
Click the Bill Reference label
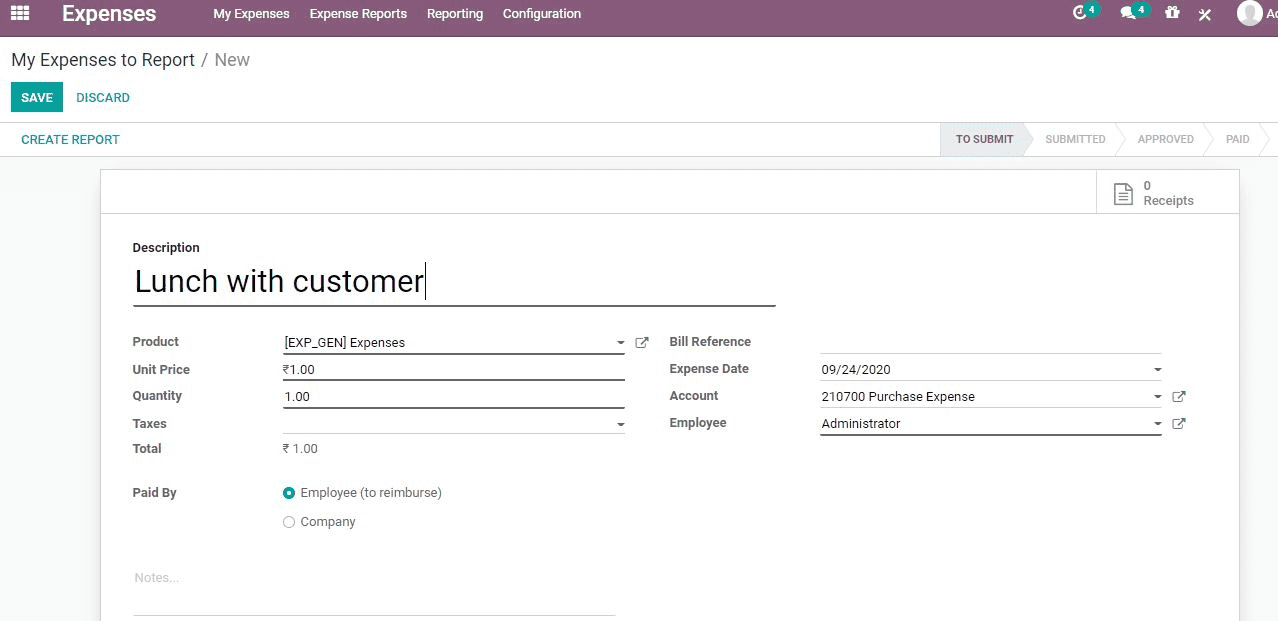[x=710, y=342]
